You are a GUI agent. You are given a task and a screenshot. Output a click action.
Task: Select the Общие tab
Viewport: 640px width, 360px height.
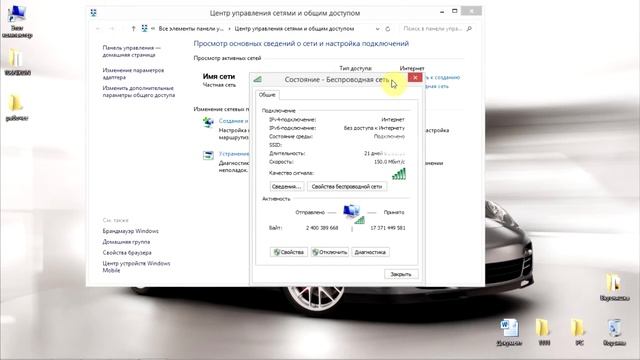pyautogui.click(x=267, y=95)
